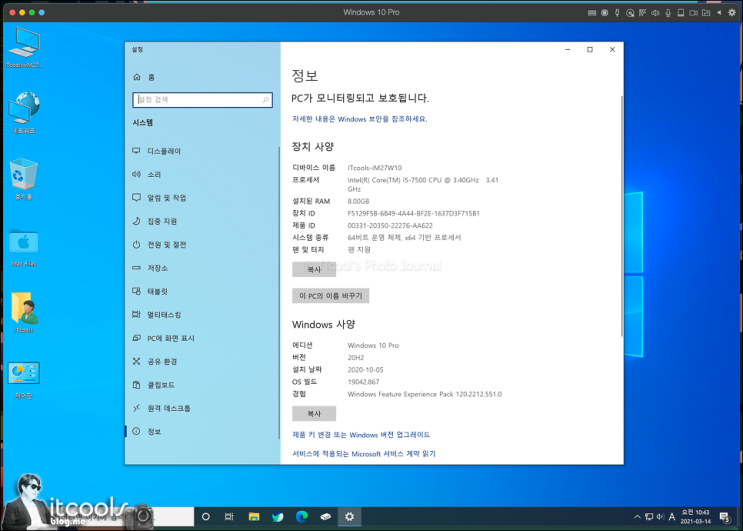Click the Parallels CD/DVD disc icon
Viewport: 743px width, 531px height.
point(630,13)
